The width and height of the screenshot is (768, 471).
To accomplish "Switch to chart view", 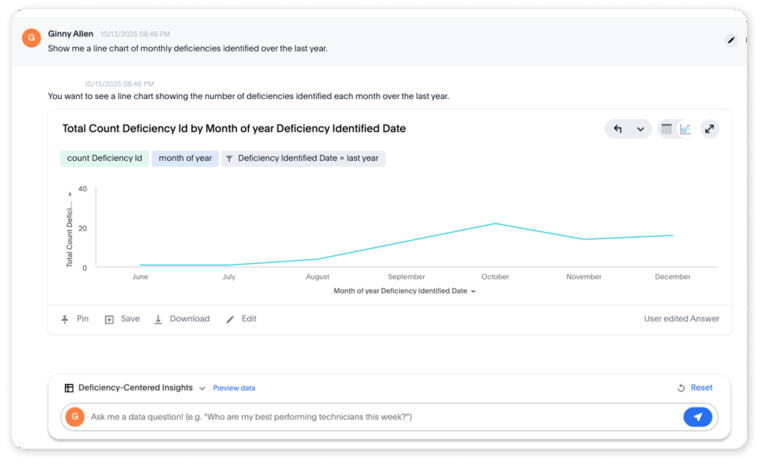I will [686, 129].
